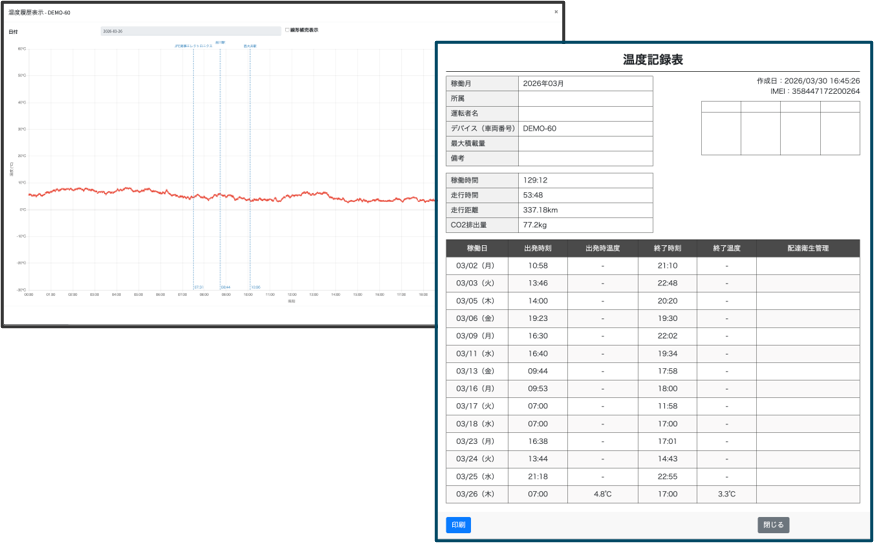
Task: Click the 終了時刻 column header
Action: point(667,249)
